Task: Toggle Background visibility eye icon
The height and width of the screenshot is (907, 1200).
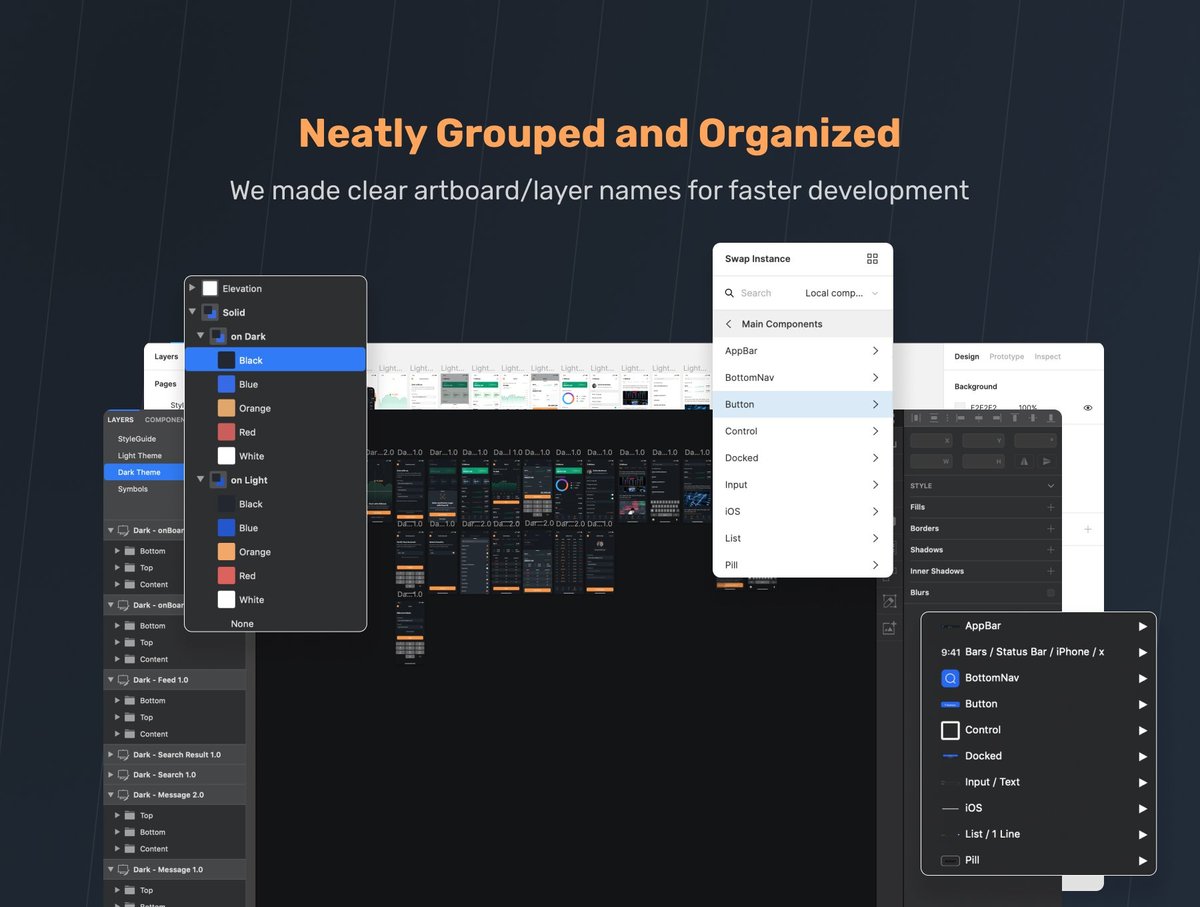Action: pos(1088,408)
